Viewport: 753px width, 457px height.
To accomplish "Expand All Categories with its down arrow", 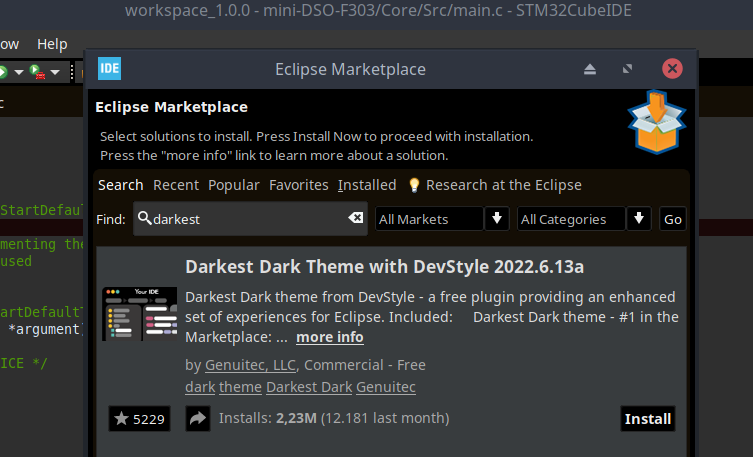I will pyautogui.click(x=639, y=219).
